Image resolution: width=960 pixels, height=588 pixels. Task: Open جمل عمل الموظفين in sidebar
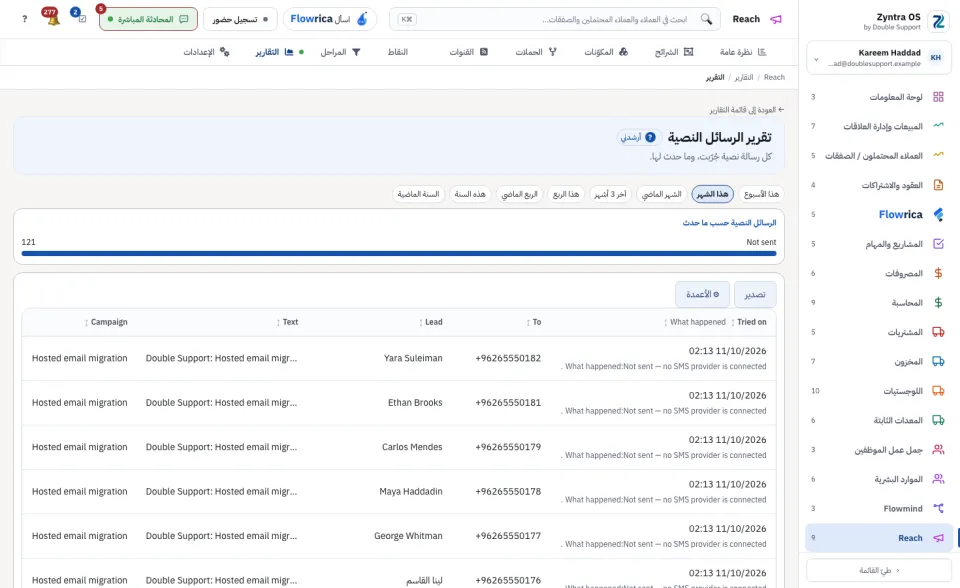click(877, 450)
